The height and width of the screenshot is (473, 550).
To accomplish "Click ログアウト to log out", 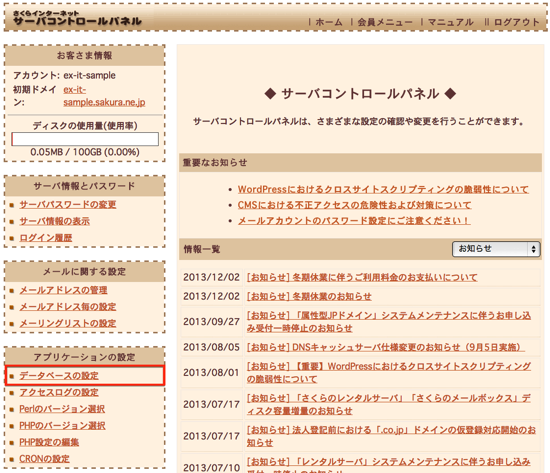I will tap(517, 22).
